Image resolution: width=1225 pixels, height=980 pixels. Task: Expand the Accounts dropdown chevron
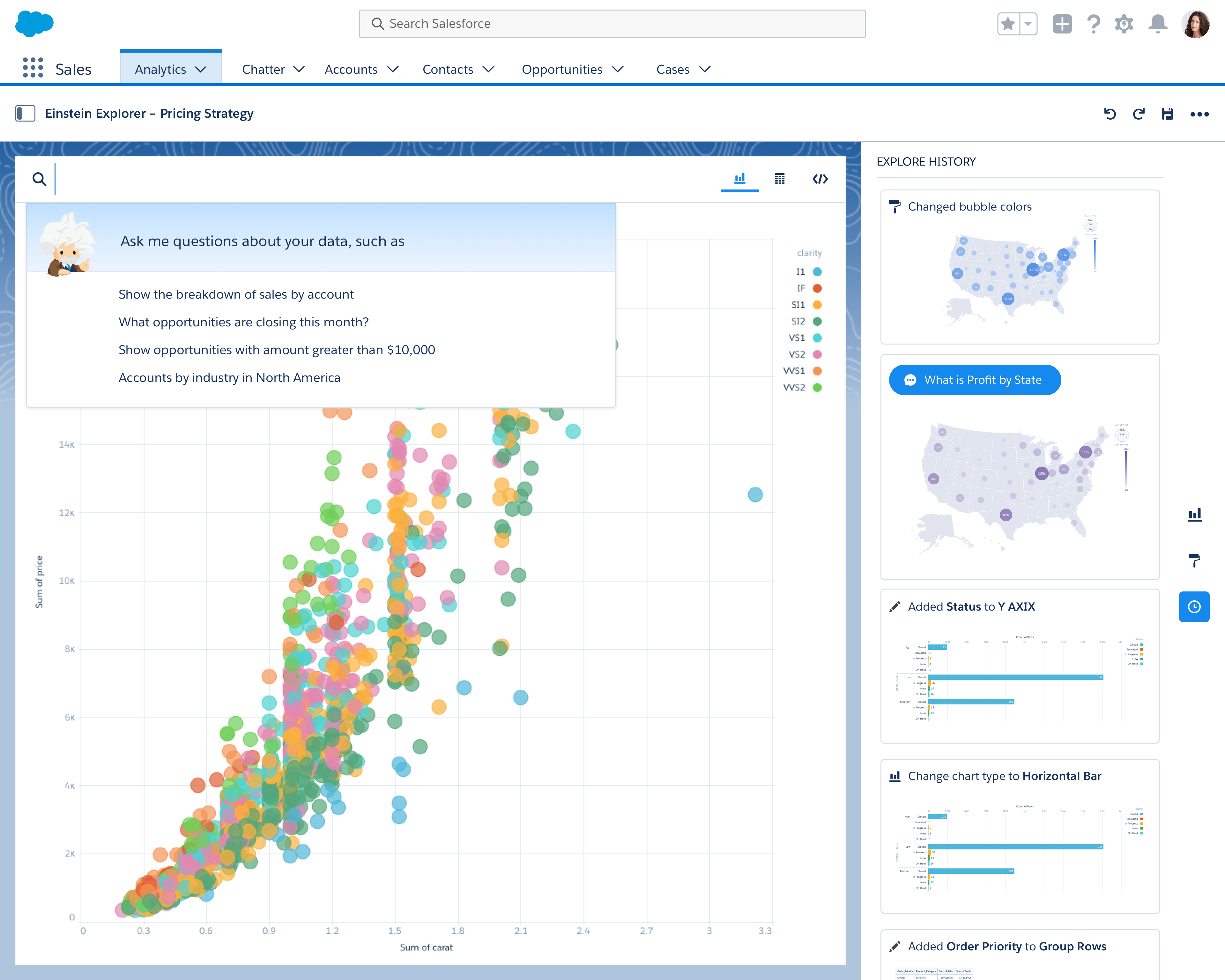(x=393, y=69)
